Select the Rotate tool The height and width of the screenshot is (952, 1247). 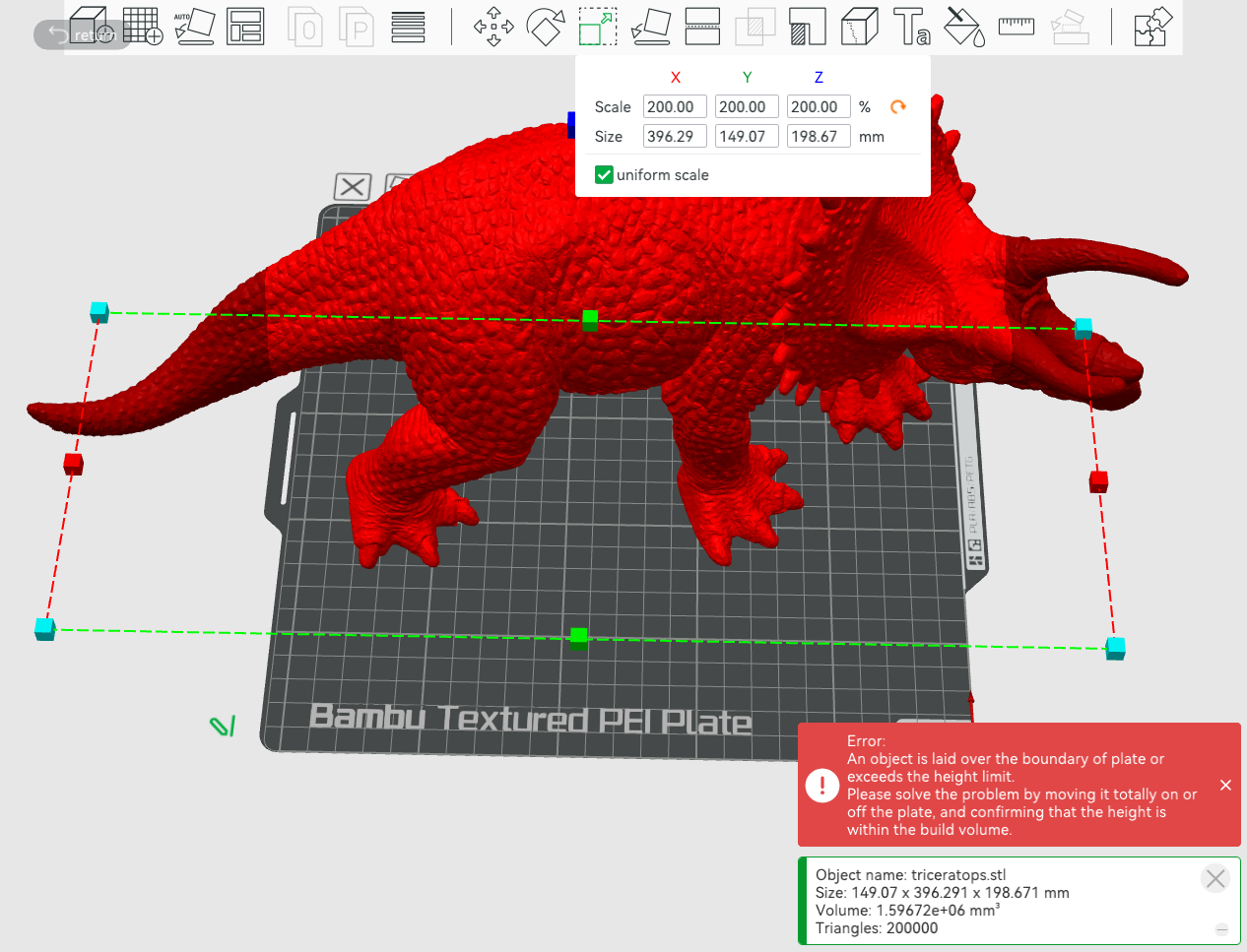click(546, 27)
